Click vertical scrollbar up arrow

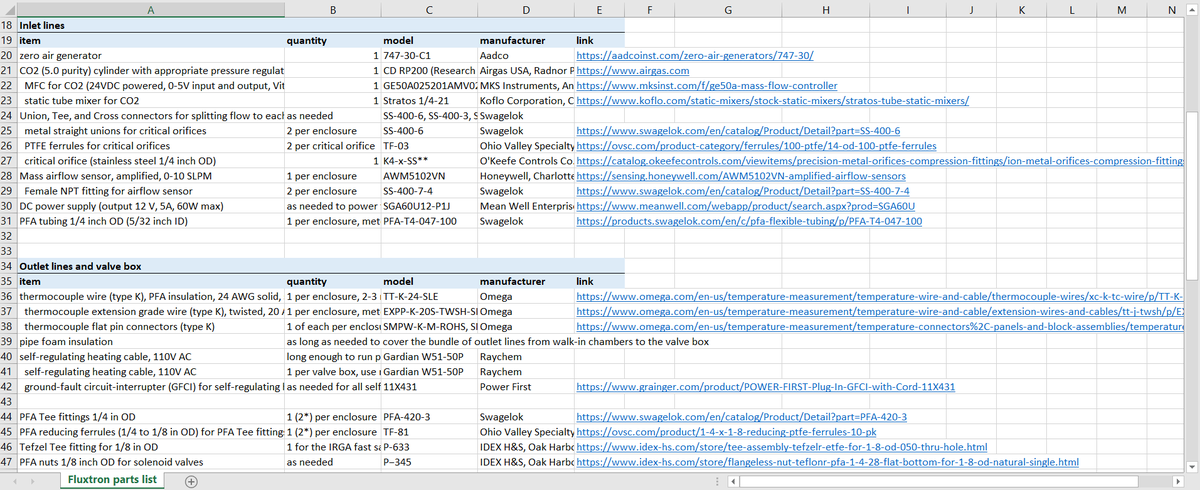(x=1191, y=9)
